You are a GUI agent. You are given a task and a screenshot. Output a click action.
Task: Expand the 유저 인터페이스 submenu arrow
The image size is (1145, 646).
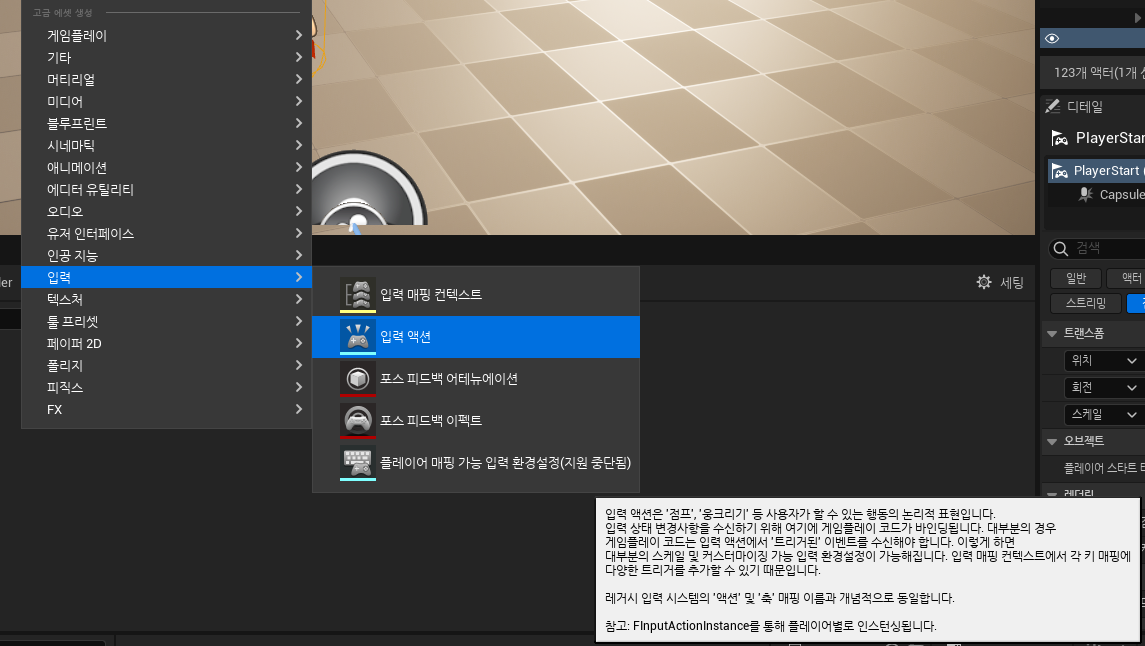click(x=299, y=233)
